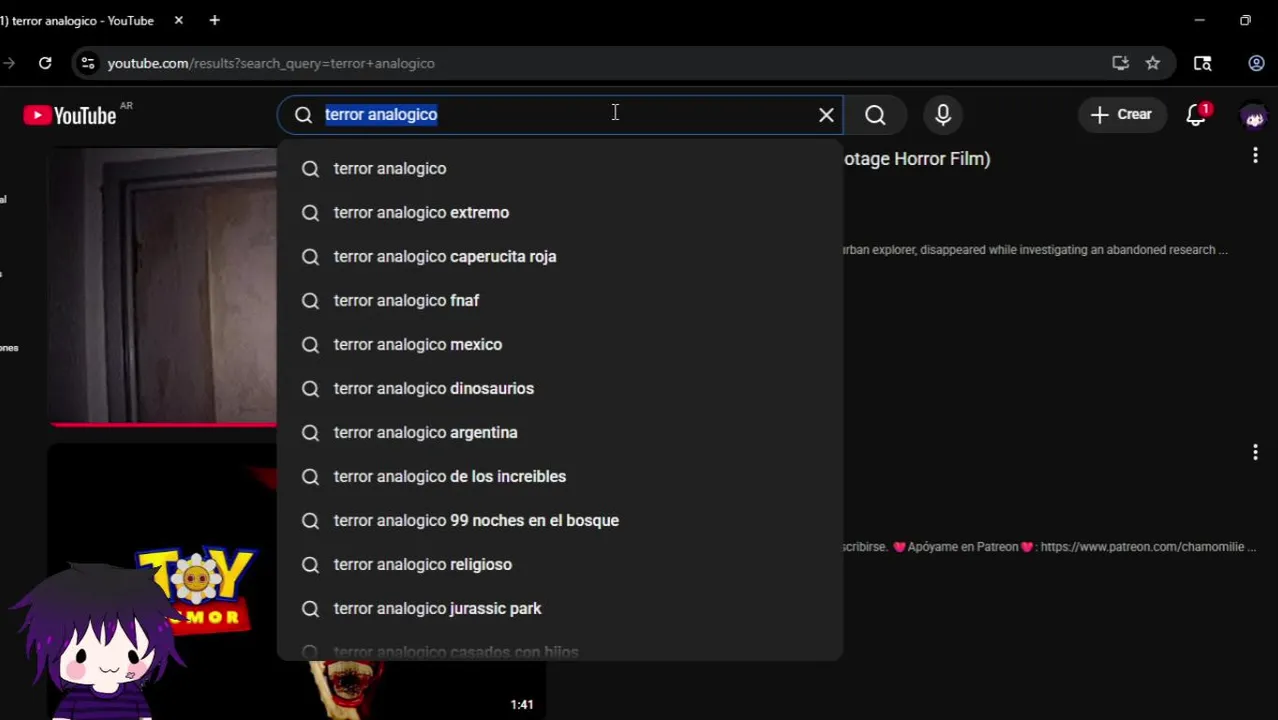Choose suggestion 'terror analogico de los increibles'

(560, 476)
